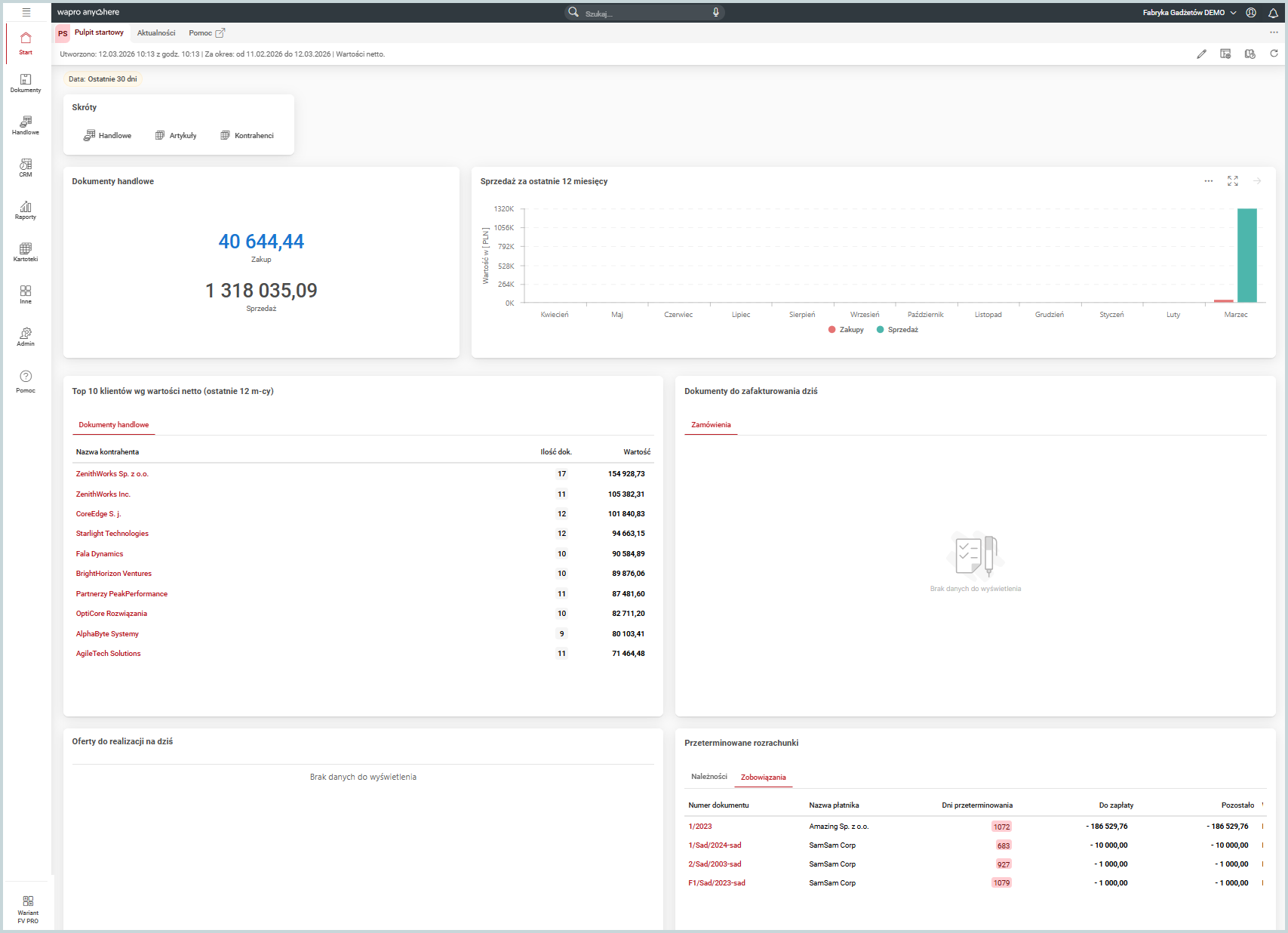Focus the Szukaj search field
The height and width of the screenshot is (933, 1288).
click(645, 13)
